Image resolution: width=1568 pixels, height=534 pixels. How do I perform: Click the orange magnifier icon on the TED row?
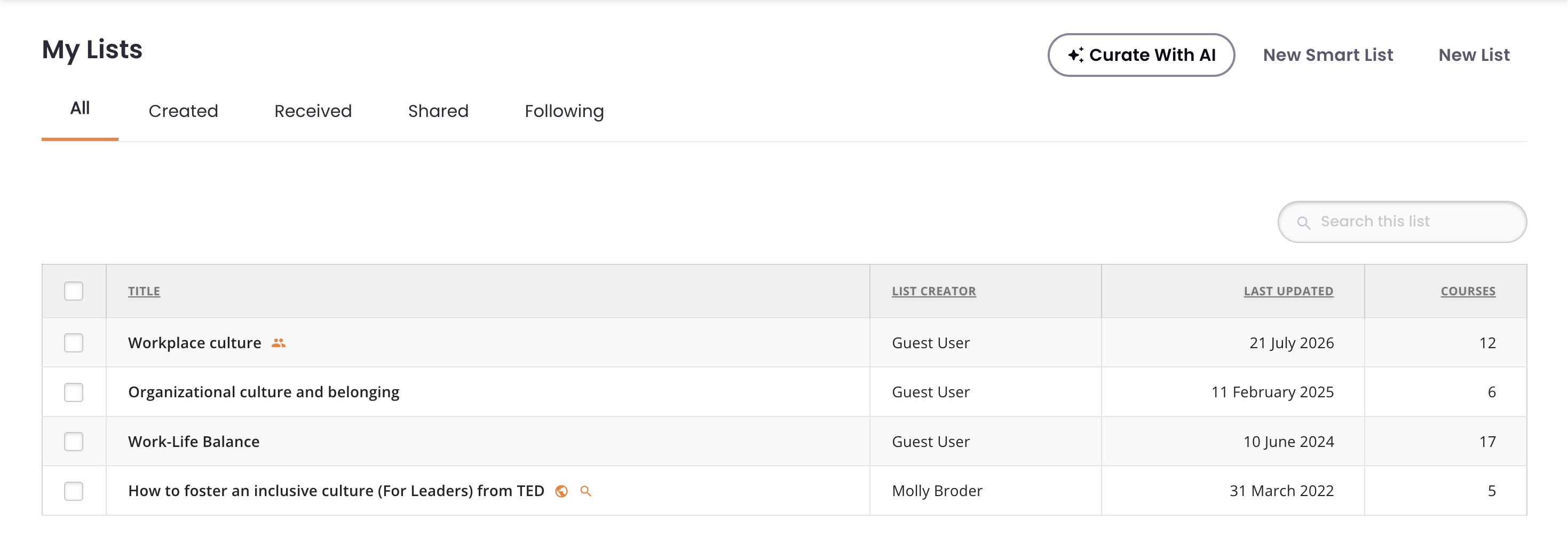[585, 491]
